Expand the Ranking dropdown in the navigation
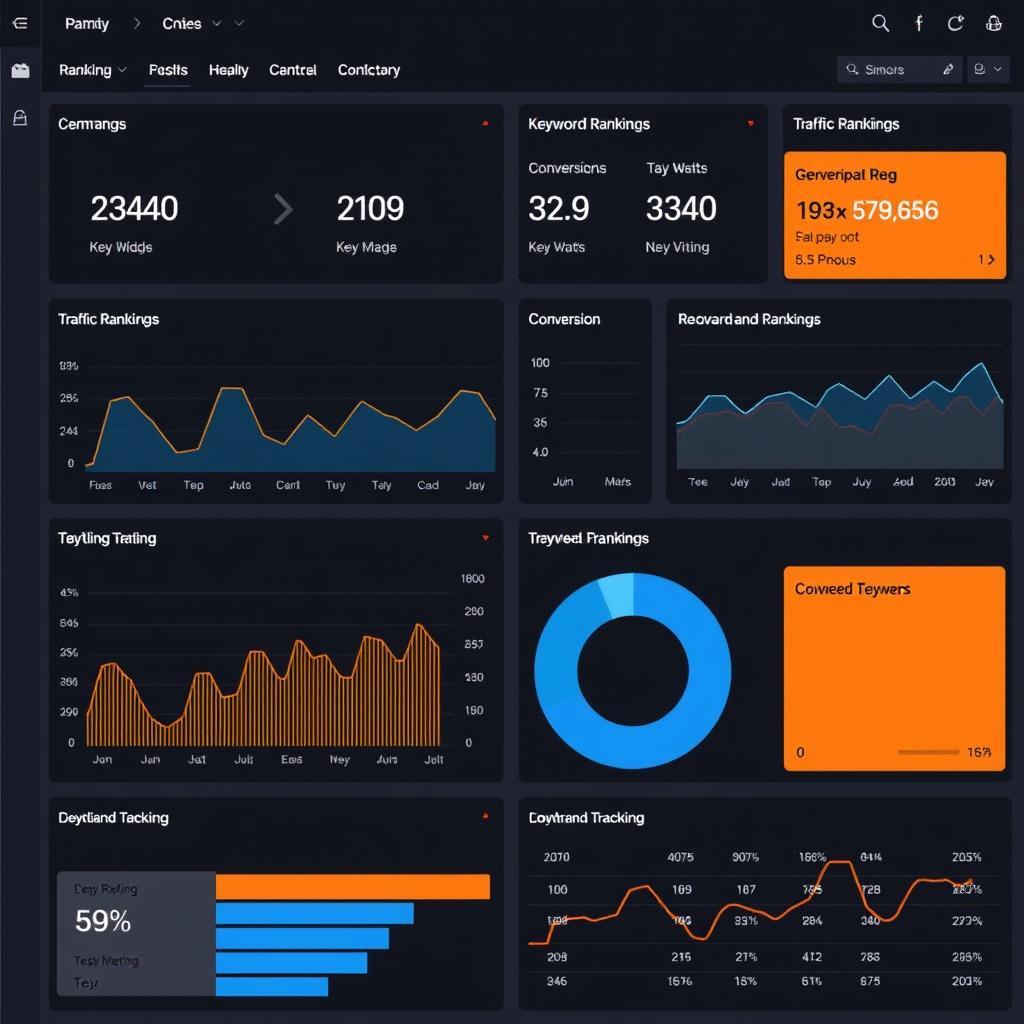 (92, 70)
